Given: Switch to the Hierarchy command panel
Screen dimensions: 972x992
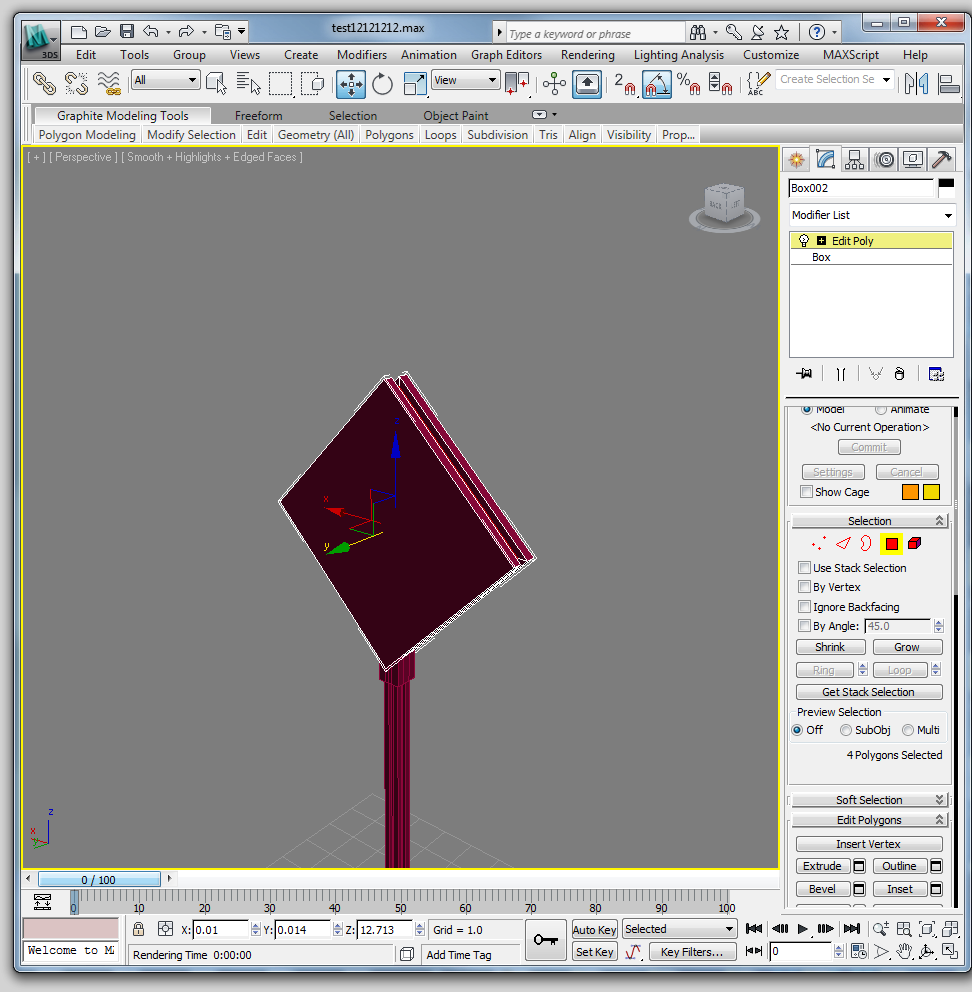Looking at the screenshot, I should coord(854,159).
